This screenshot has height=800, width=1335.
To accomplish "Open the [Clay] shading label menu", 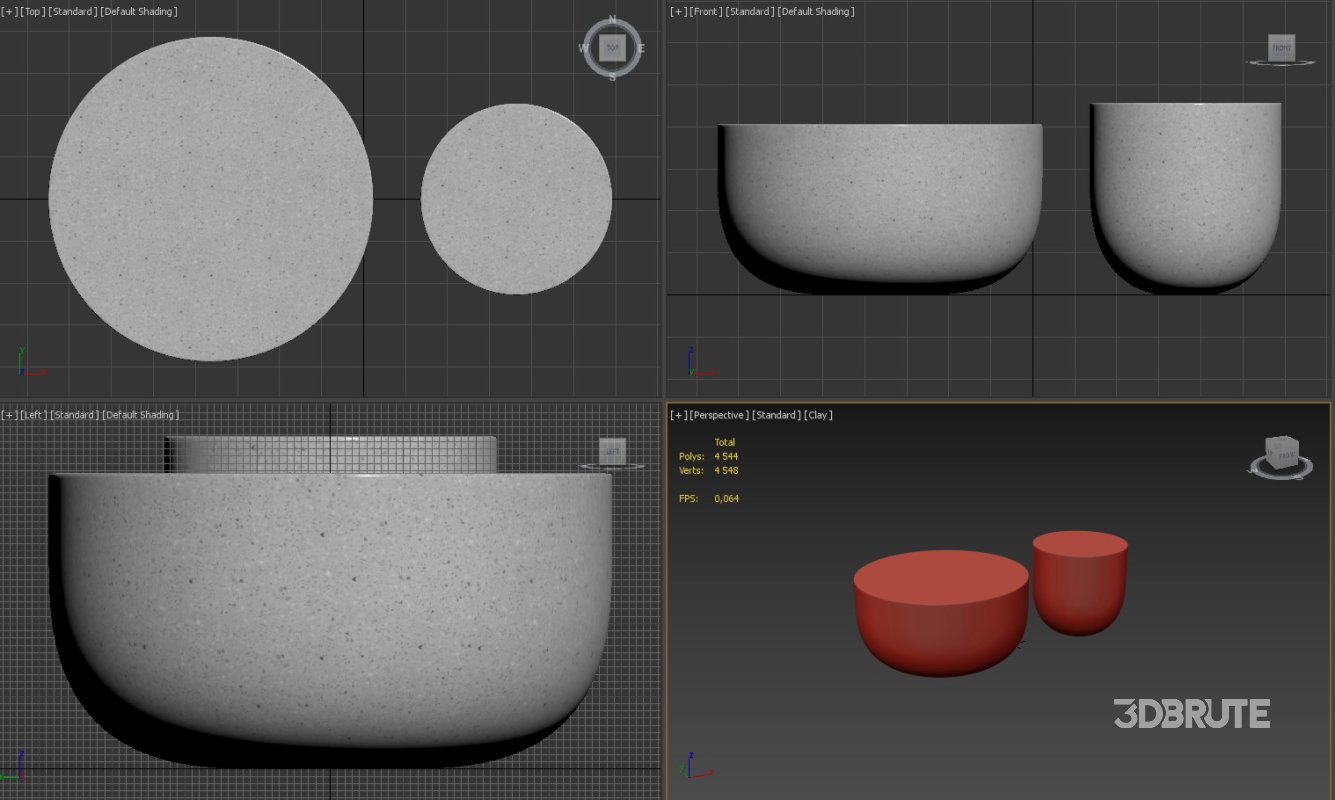I will pyautogui.click(x=818, y=415).
